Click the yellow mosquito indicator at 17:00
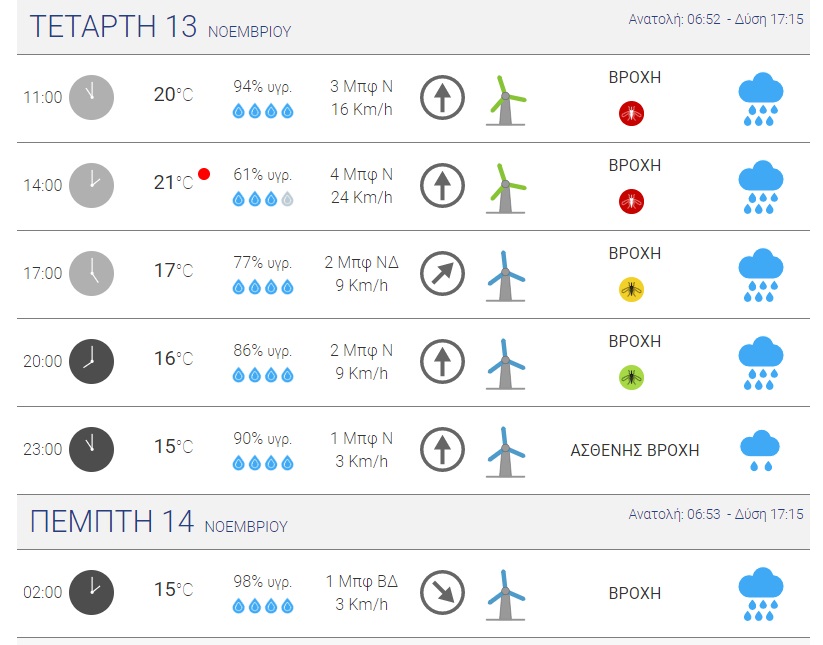The image size is (823, 645). pos(631,290)
